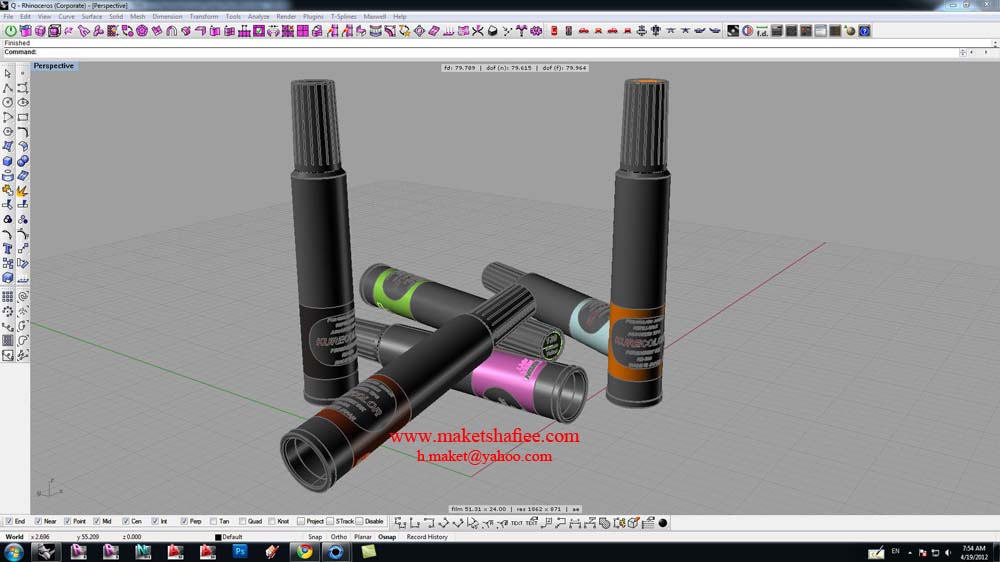
Task: Click the Explode tool icon
Action: [22, 190]
